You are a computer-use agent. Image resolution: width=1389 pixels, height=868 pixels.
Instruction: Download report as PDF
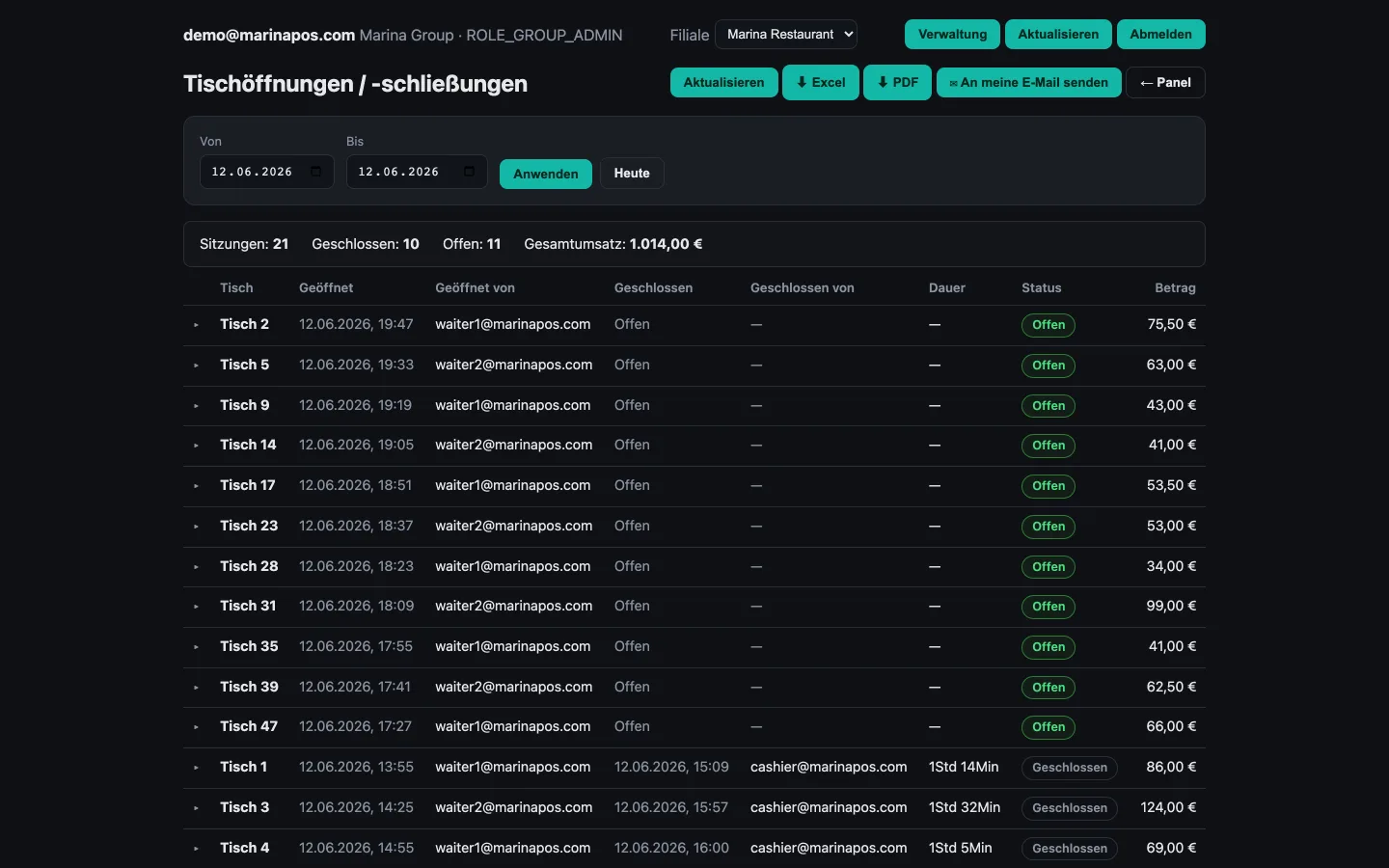coord(898,83)
